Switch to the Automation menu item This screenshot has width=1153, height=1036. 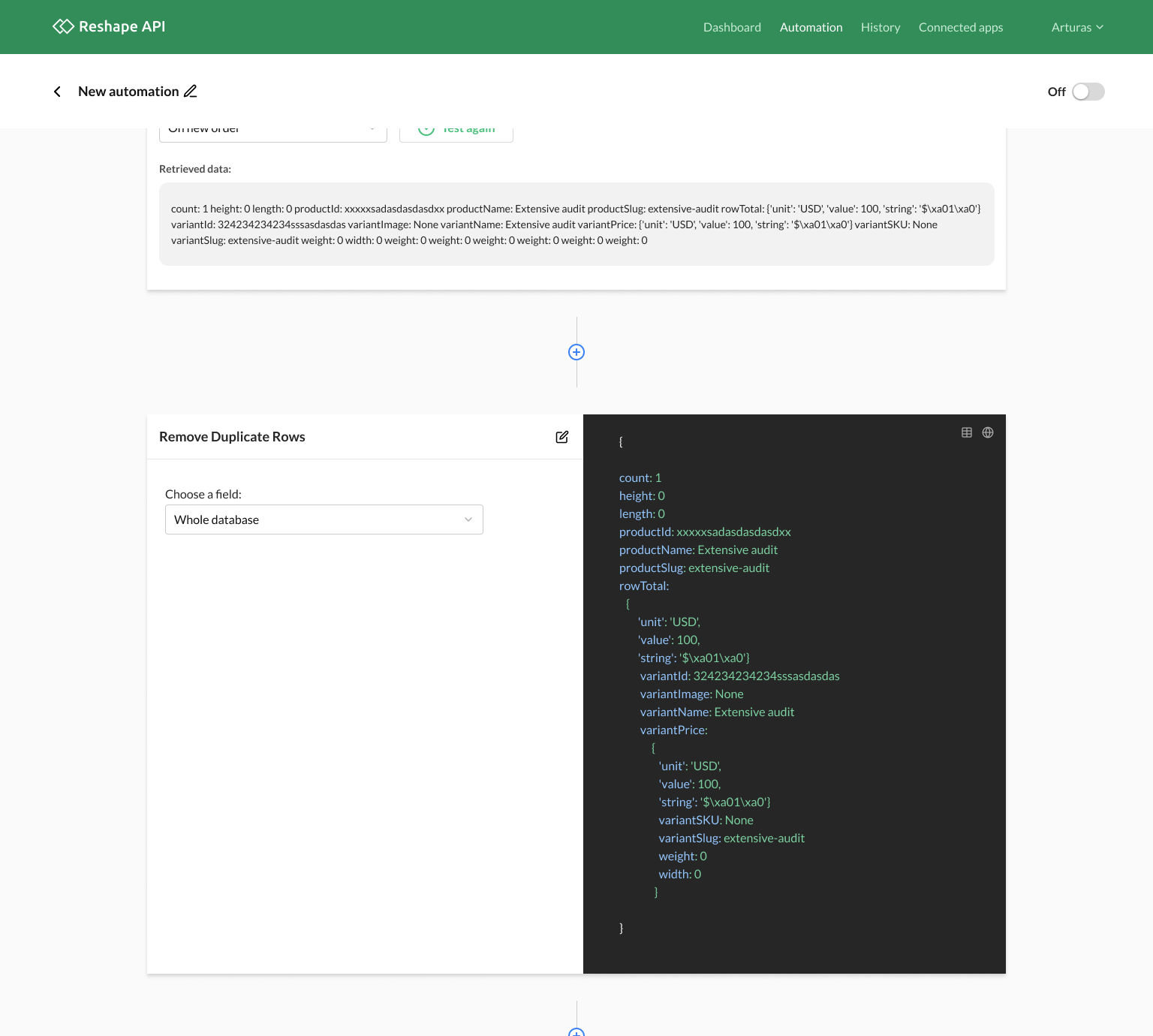tap(811, 27)
